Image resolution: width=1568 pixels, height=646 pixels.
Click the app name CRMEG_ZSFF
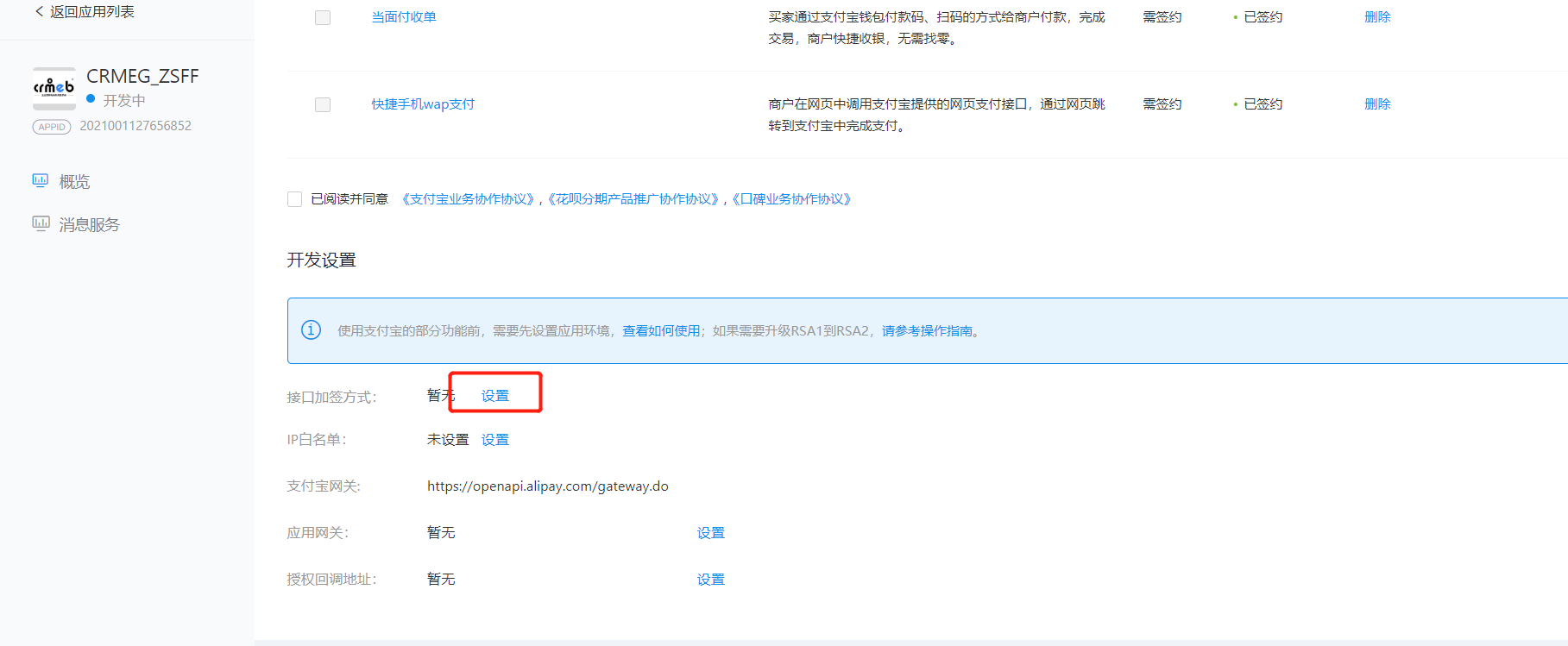coord(142,77)
